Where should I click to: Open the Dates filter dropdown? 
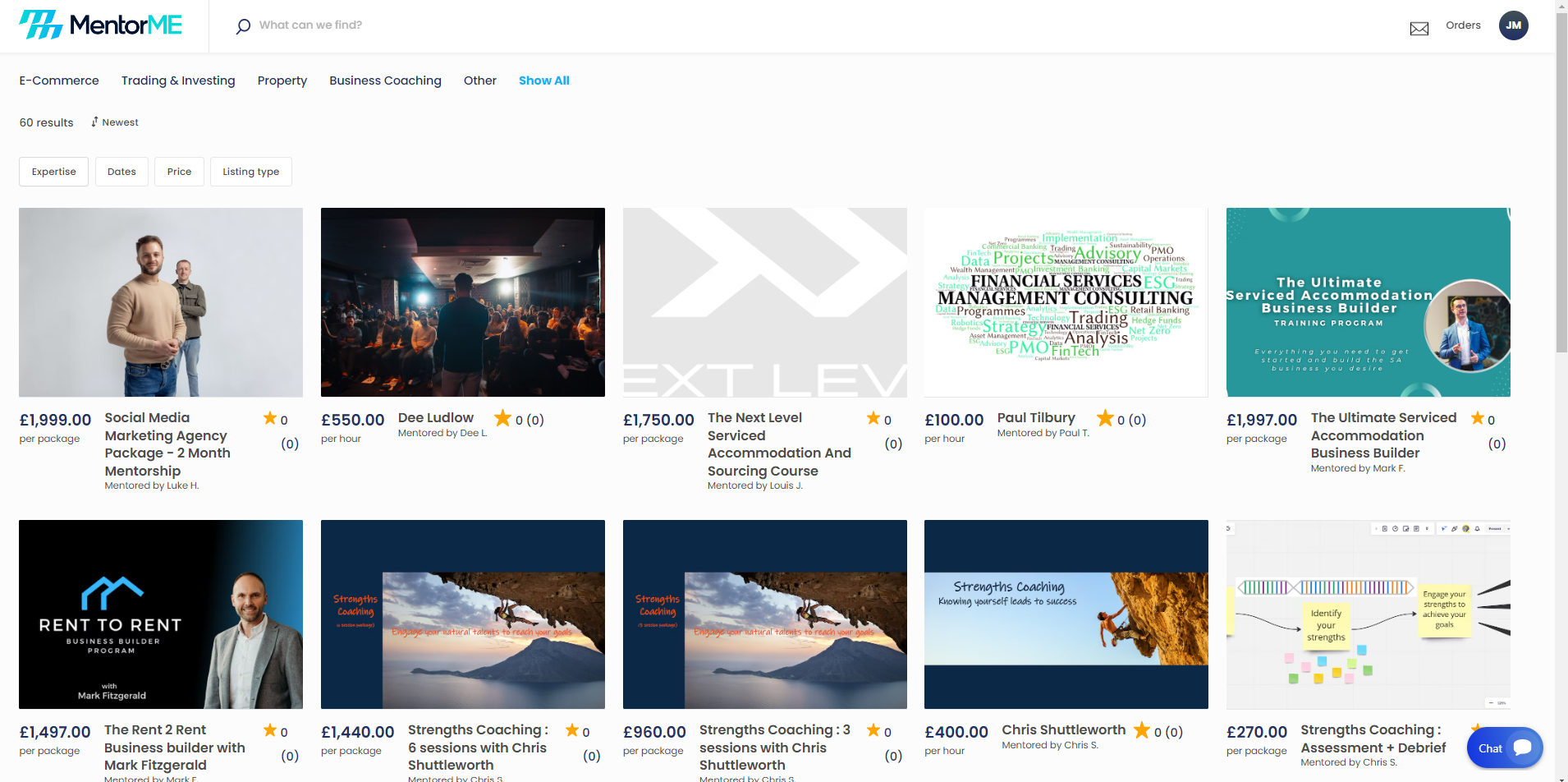coord(121,172)
